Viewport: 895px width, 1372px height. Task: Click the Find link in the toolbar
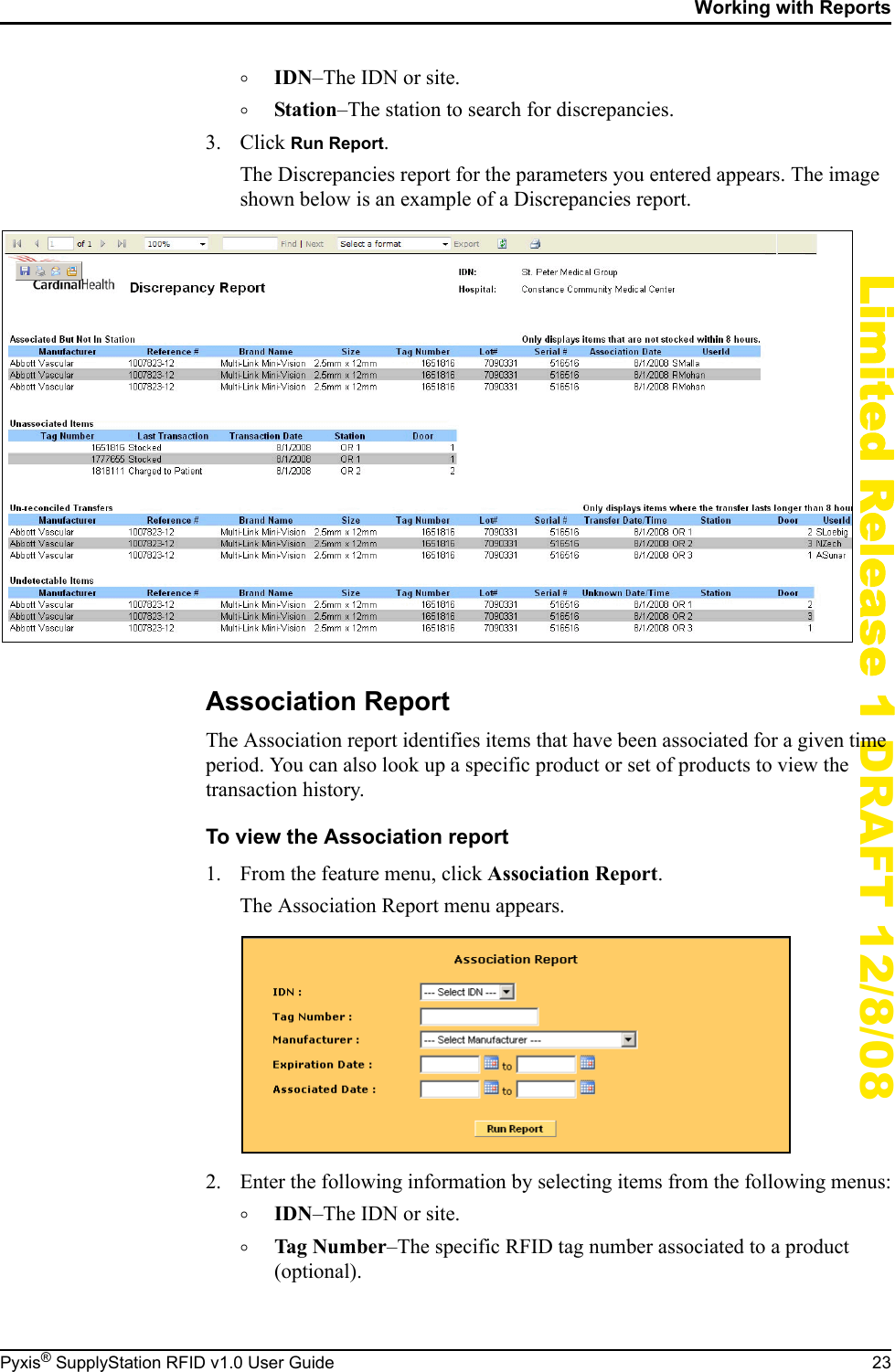click(288, 244)
